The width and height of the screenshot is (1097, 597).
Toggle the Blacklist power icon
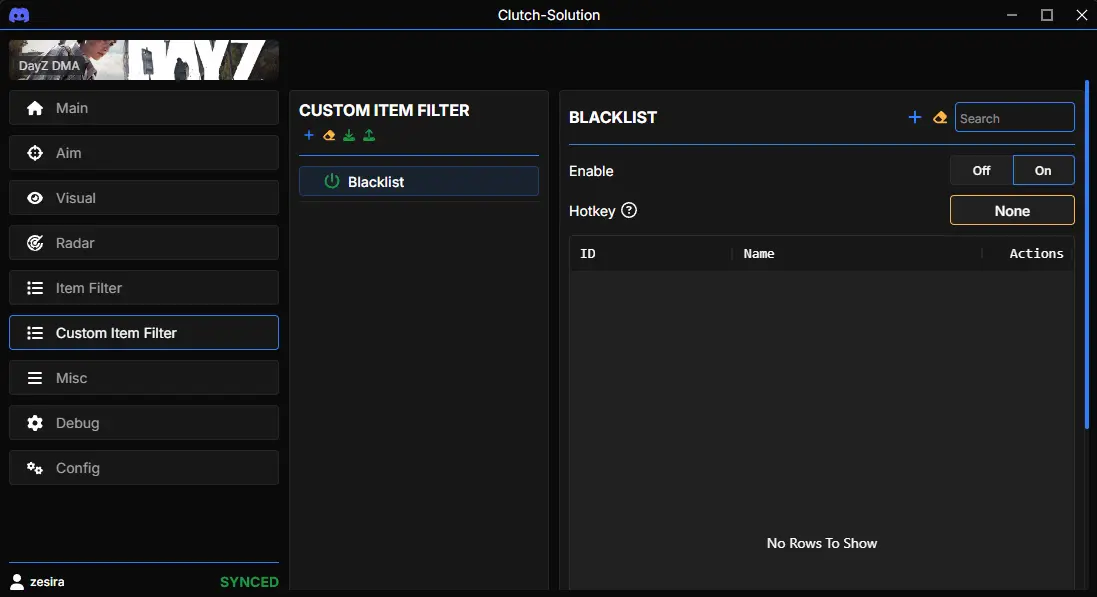(x=332, y=182)
